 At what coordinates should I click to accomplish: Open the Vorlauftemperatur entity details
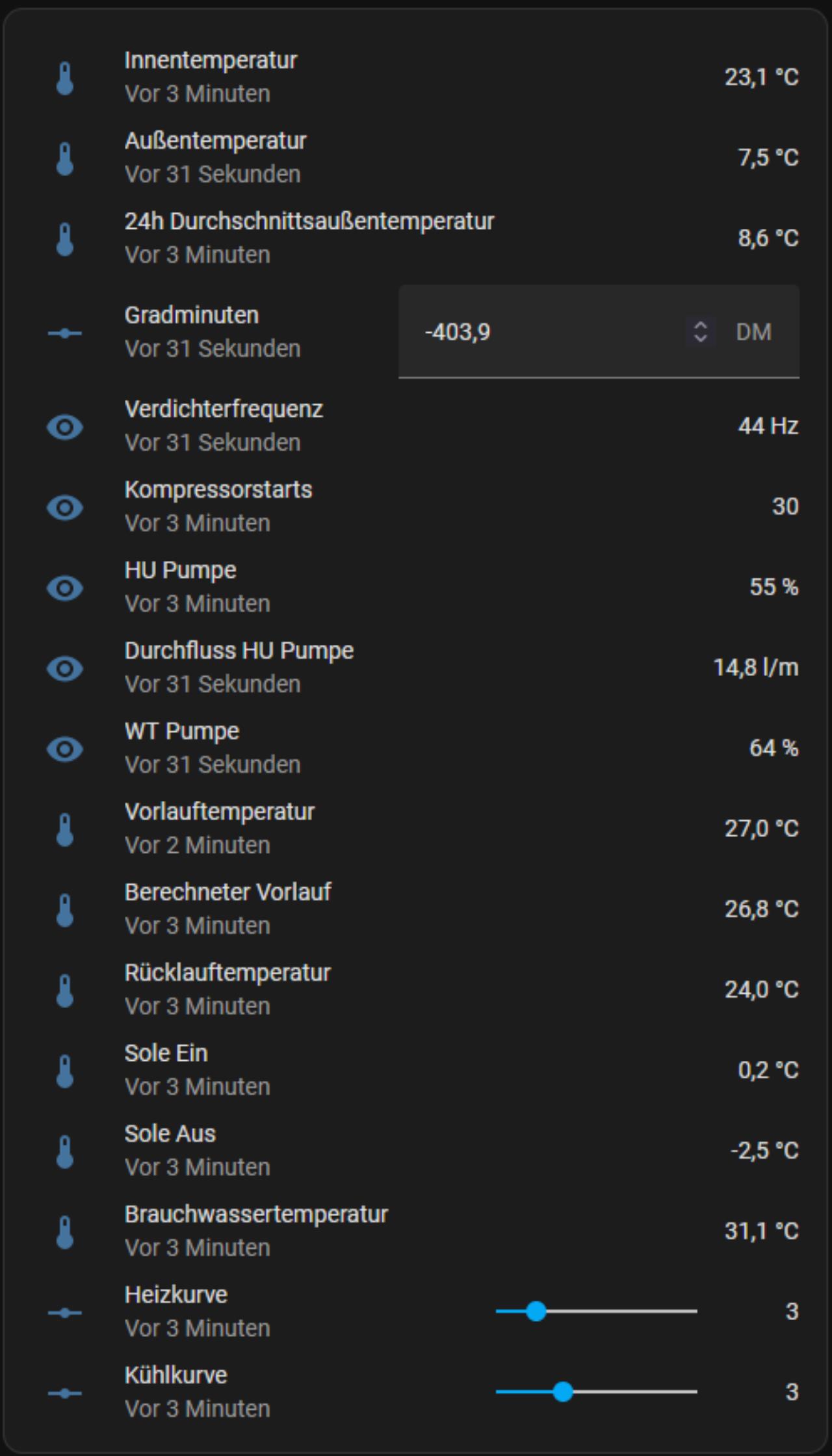tap(416, 828)
